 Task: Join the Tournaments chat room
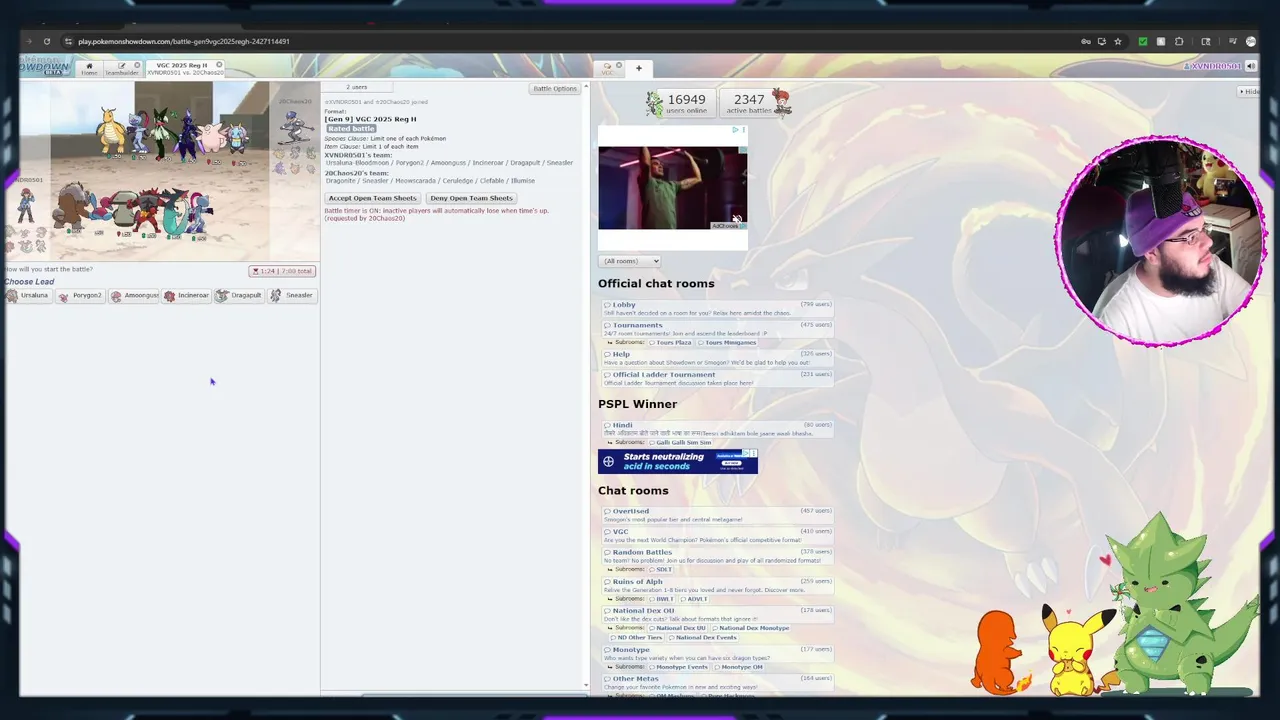(718, 329)
